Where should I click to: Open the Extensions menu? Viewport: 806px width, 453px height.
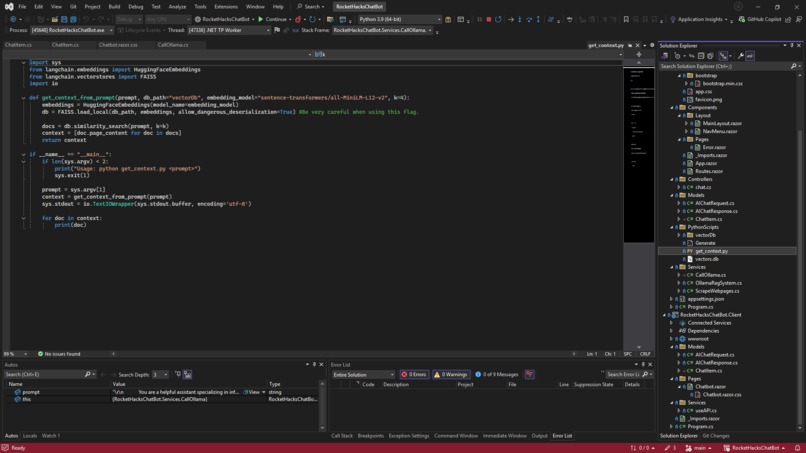(x=226, y=7)
